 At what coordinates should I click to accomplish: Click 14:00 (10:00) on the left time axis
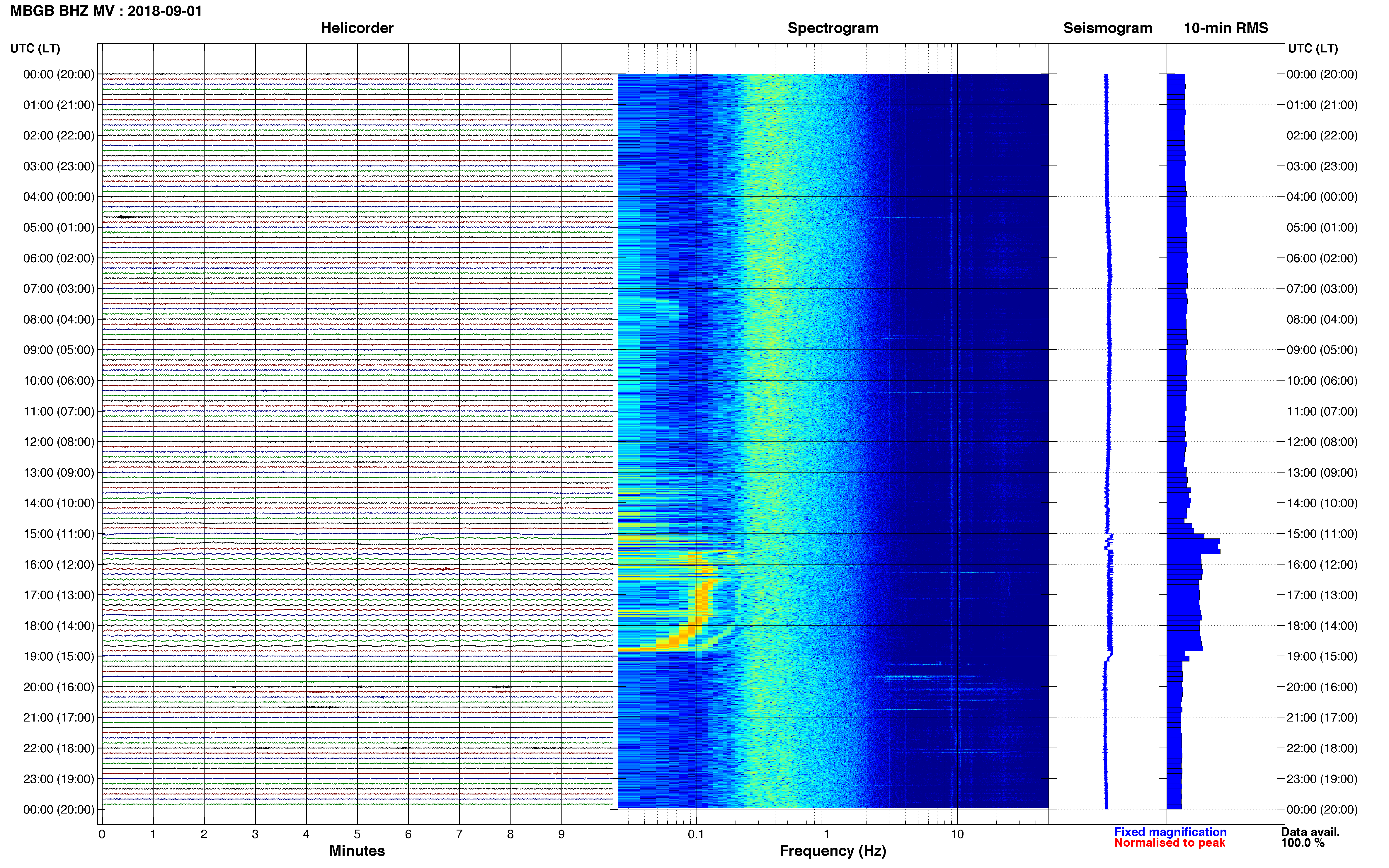(x=59, y=503)
